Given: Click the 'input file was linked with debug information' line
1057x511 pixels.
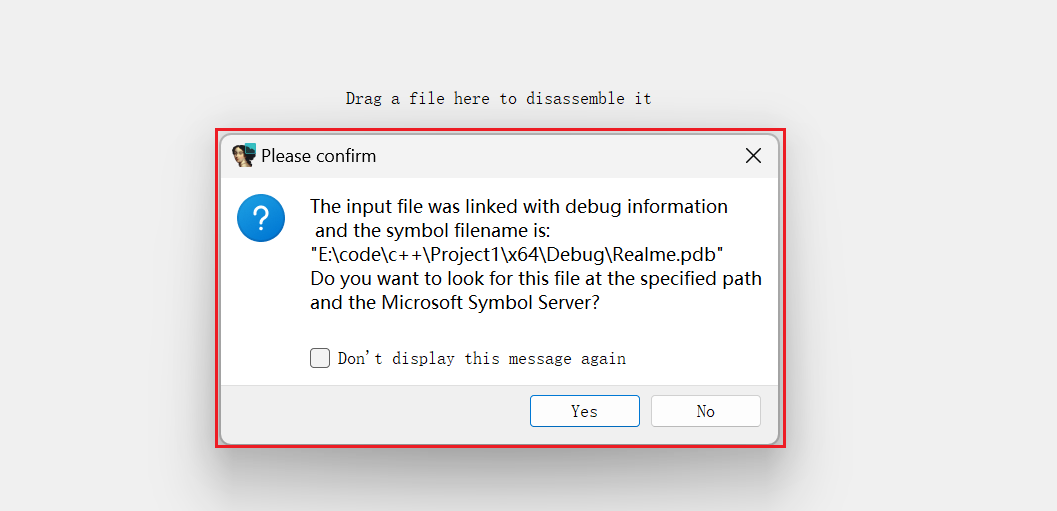Looking at the screenshot, I should point(519,206).
